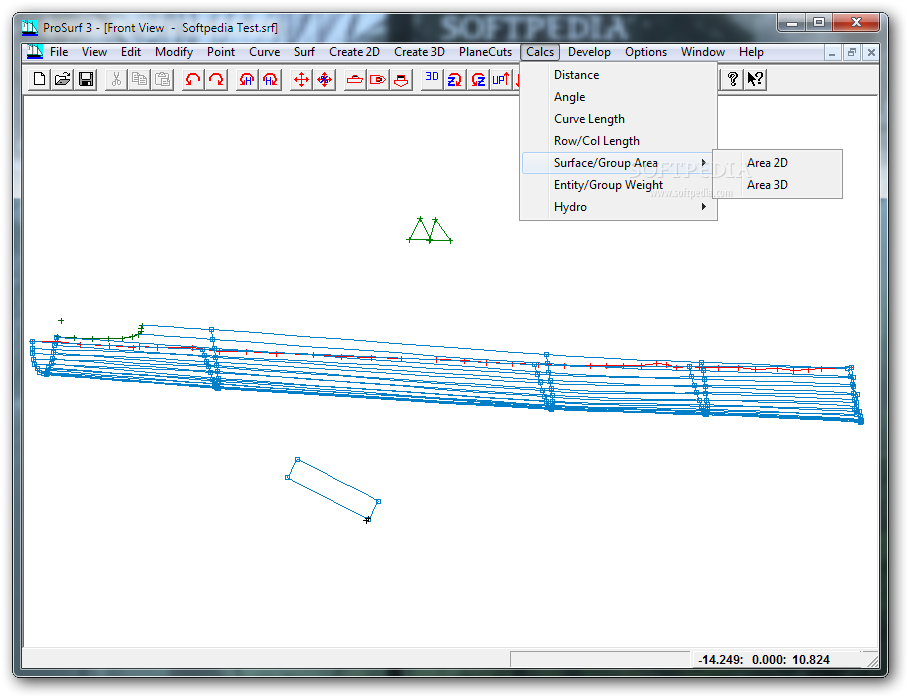
Task: Click the ProSurf 3 title bar icon
Action: [30, 27]
